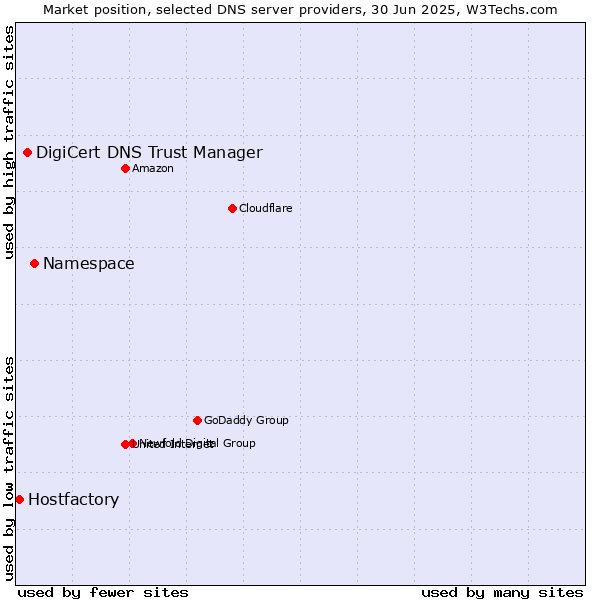
Task: Click the 'Namespace' label text
Action: (x=89, y=264)
